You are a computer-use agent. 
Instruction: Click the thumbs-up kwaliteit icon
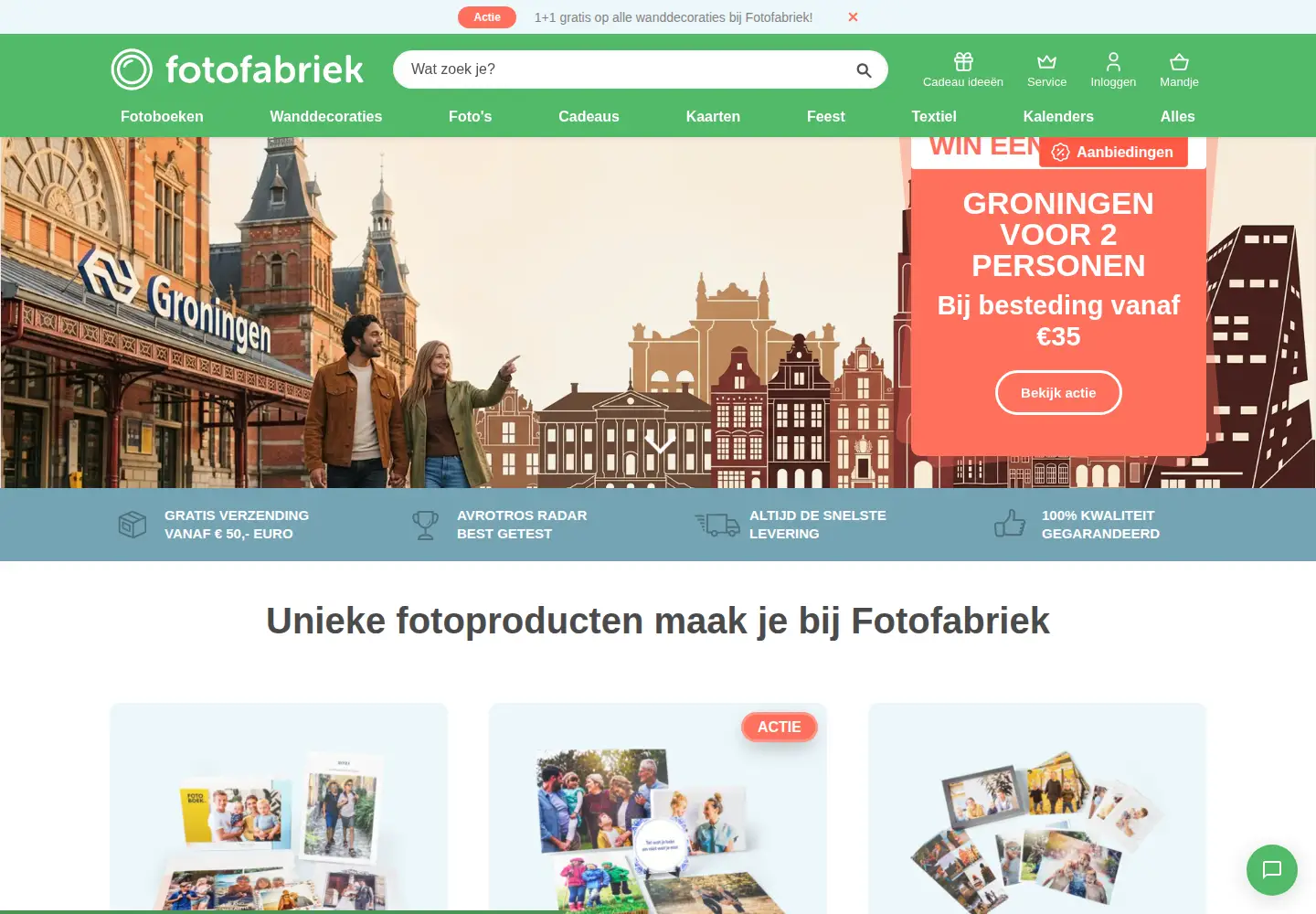[1010, 524]
